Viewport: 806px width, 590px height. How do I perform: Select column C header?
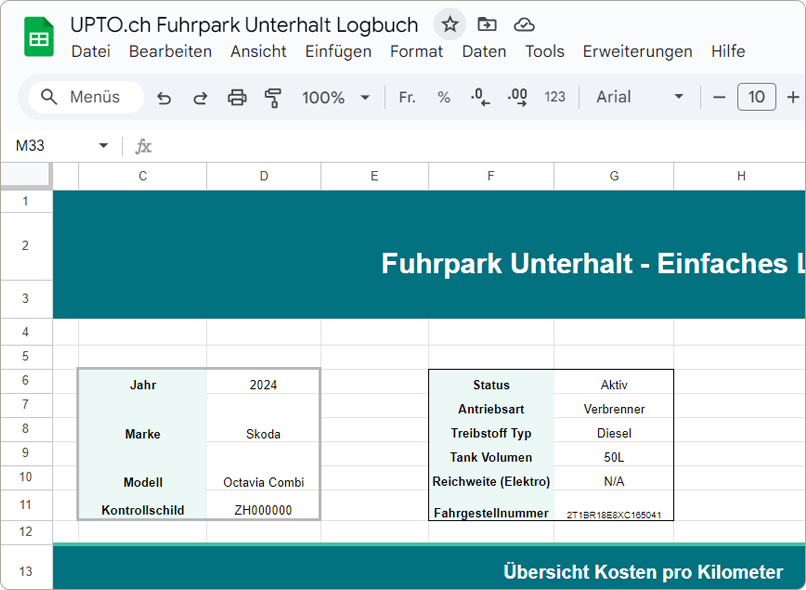point(143,176)
